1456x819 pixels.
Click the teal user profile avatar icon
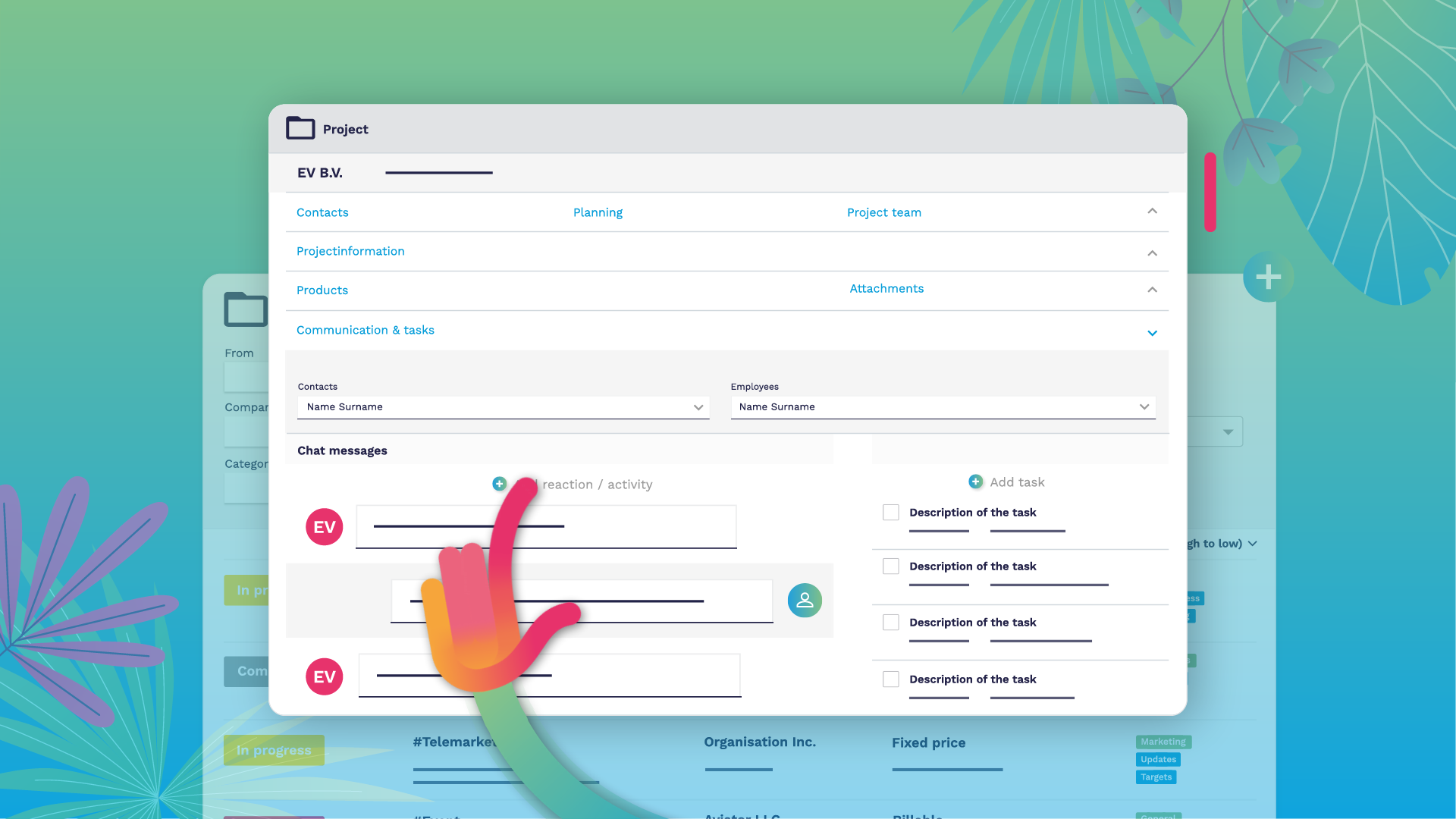coord(805,601)
